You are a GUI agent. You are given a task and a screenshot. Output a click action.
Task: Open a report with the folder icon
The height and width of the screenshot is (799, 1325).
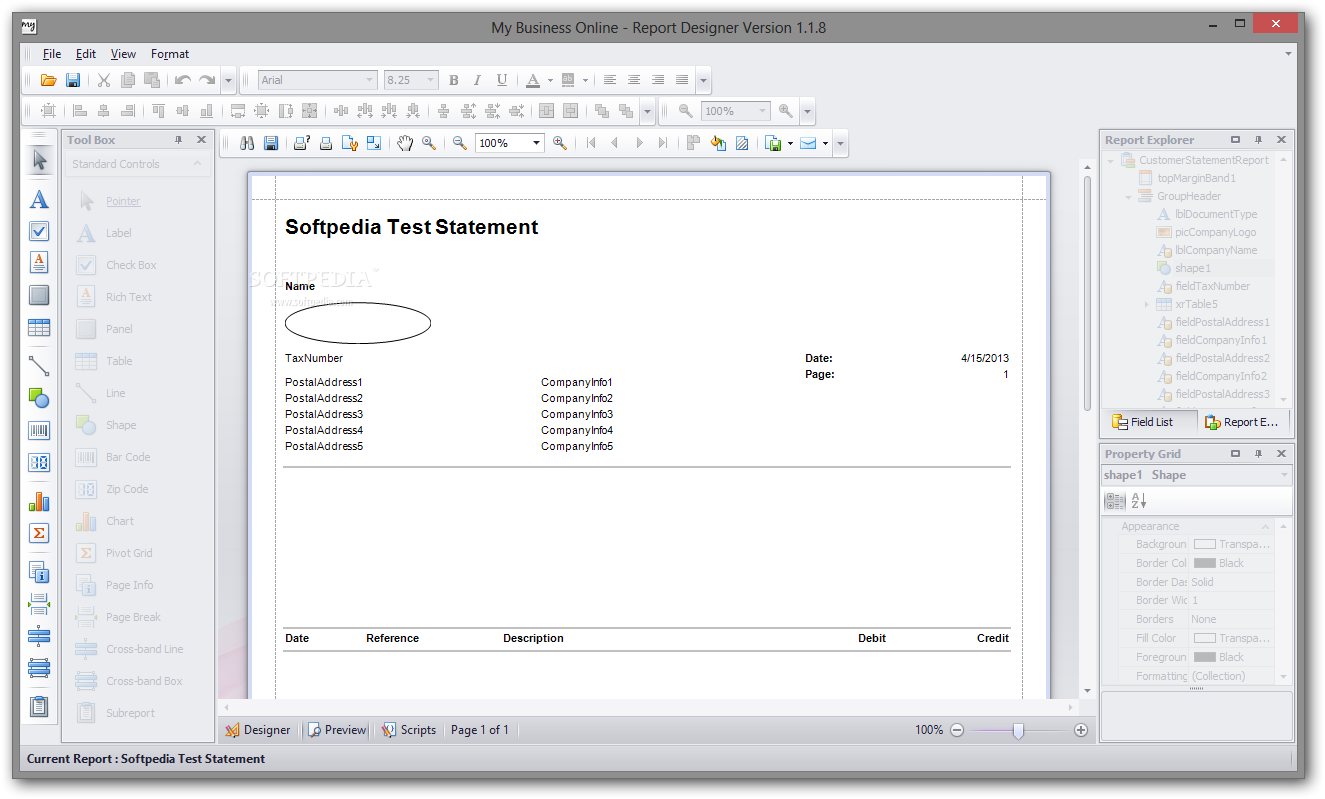pos(48,80)
